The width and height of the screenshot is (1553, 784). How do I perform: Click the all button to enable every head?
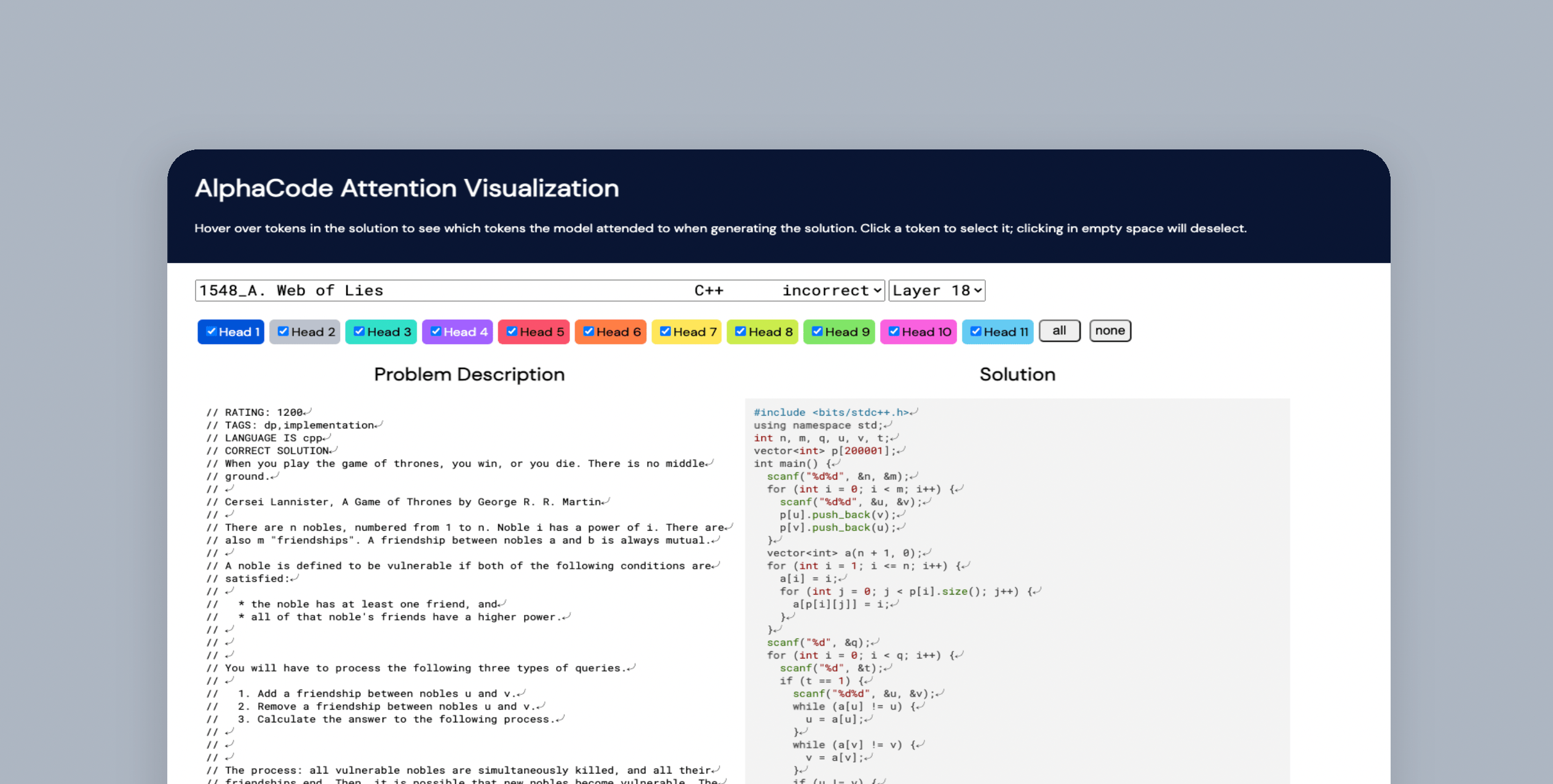pos(1059,331)
